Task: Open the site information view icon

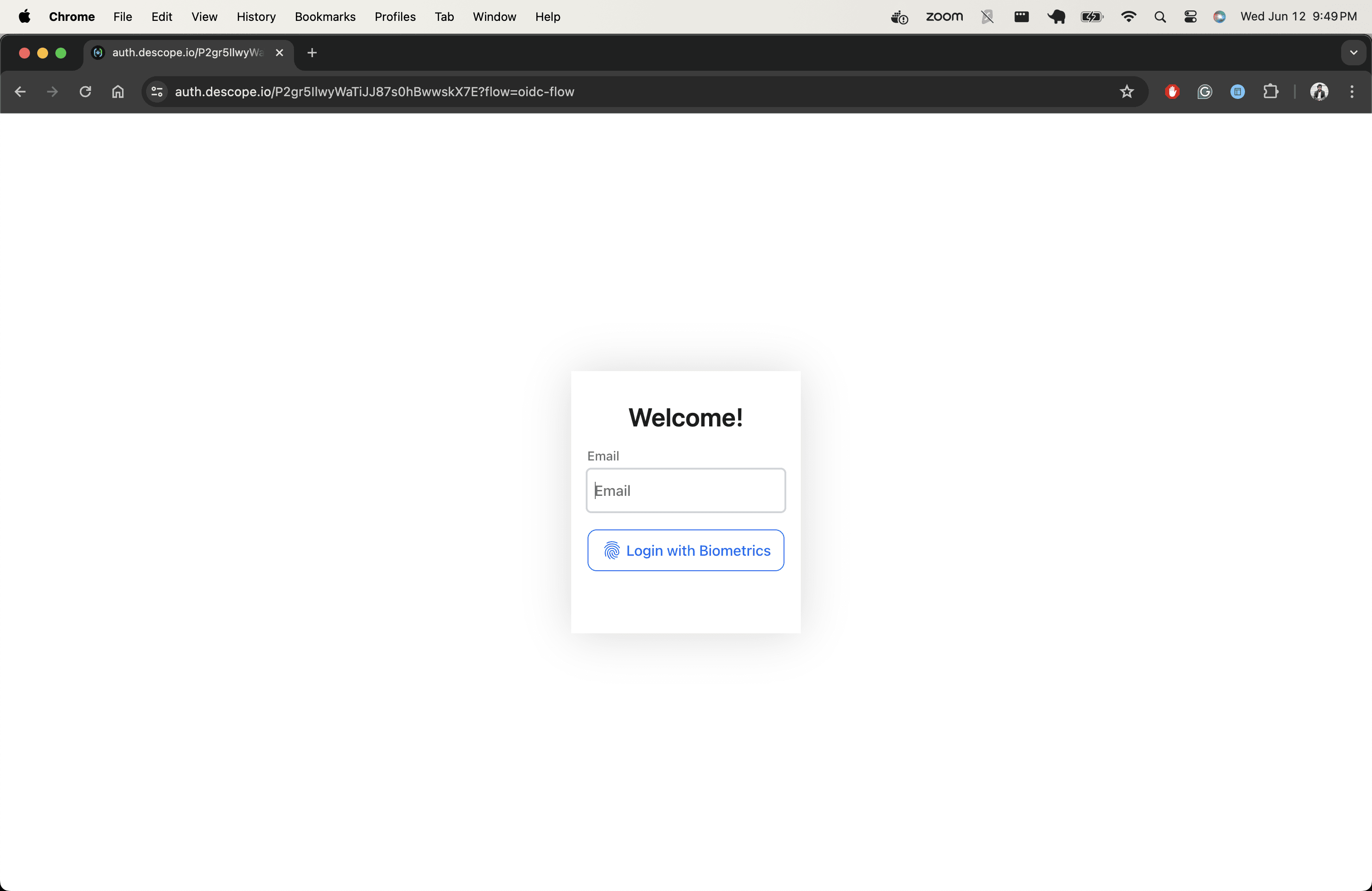Action: [156, 92]
